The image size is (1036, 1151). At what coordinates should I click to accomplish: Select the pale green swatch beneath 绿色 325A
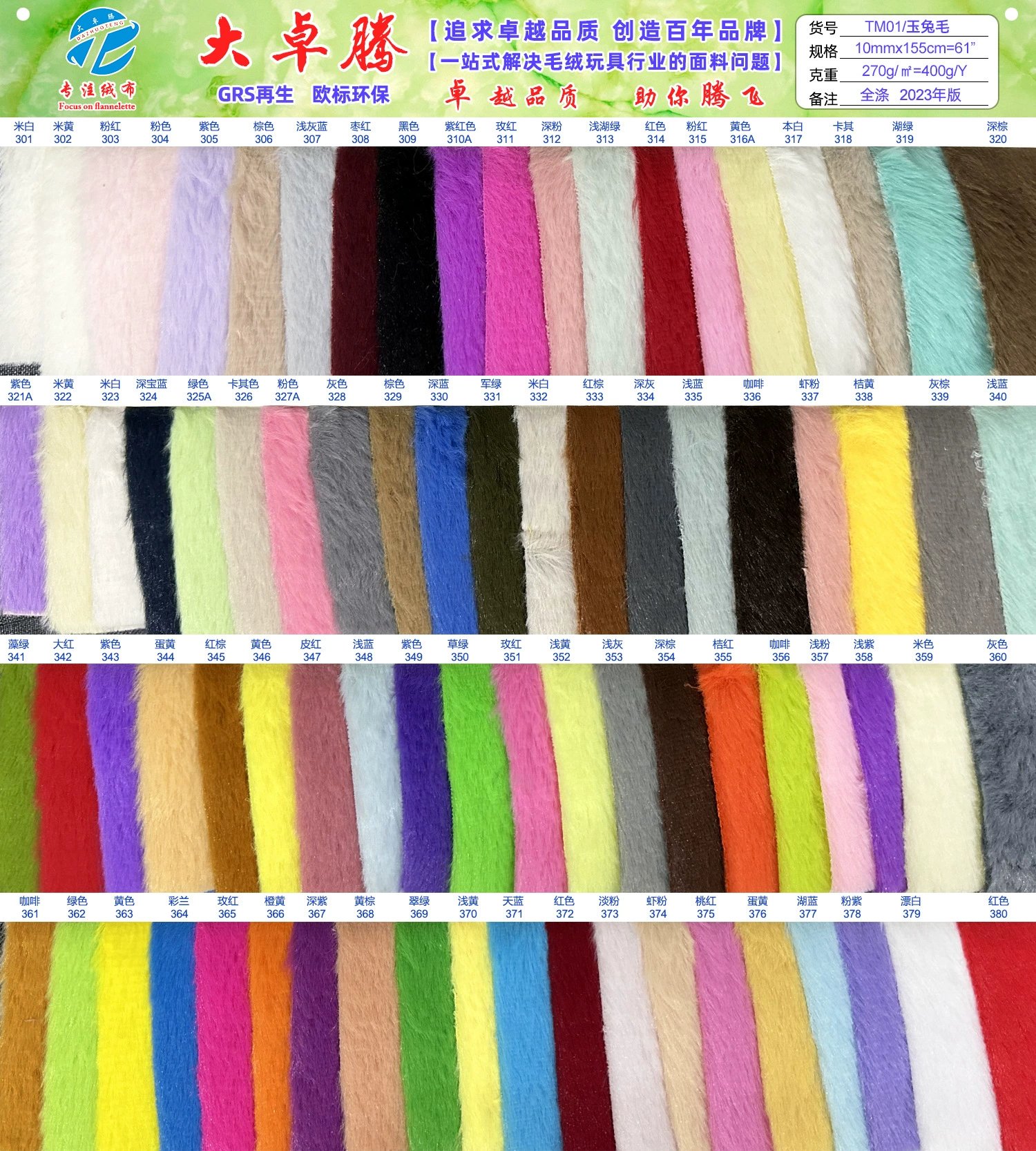click(199, 519)
